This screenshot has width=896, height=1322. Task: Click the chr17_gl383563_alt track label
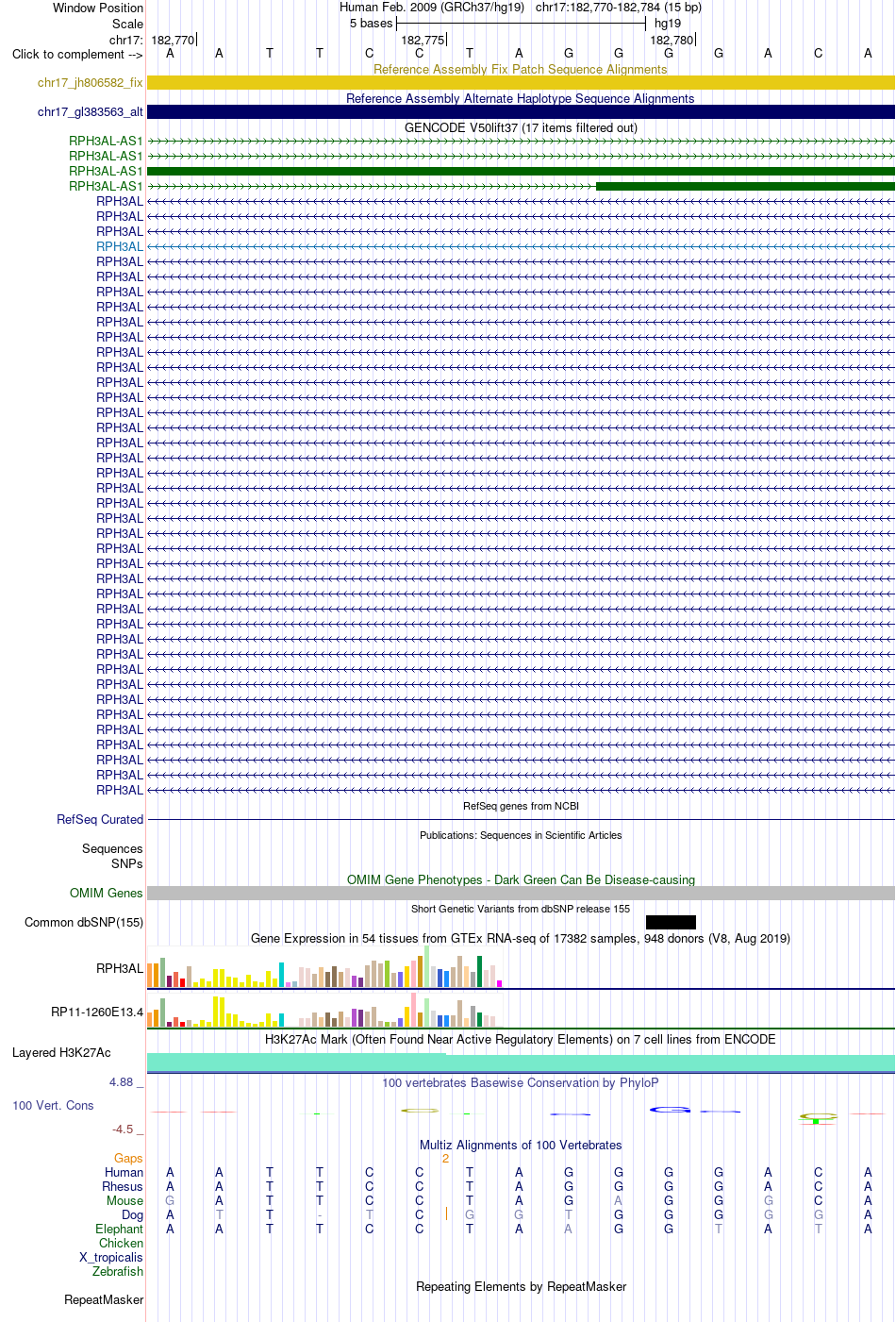pyautogui.click(x=91, y=112)
